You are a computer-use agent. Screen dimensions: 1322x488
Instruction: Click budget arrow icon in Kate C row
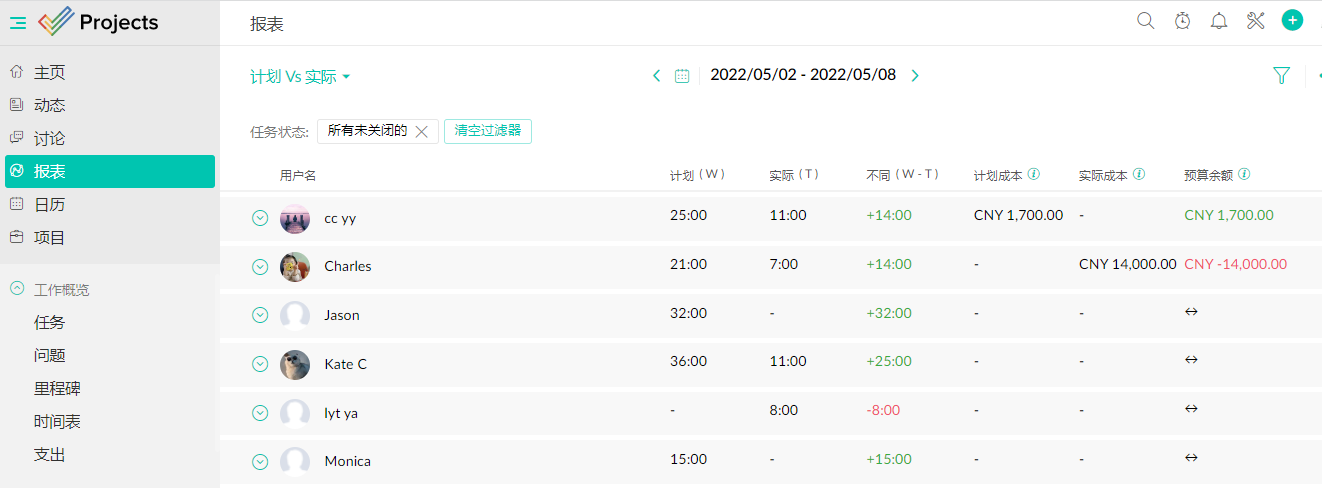tap(1191, 359)
